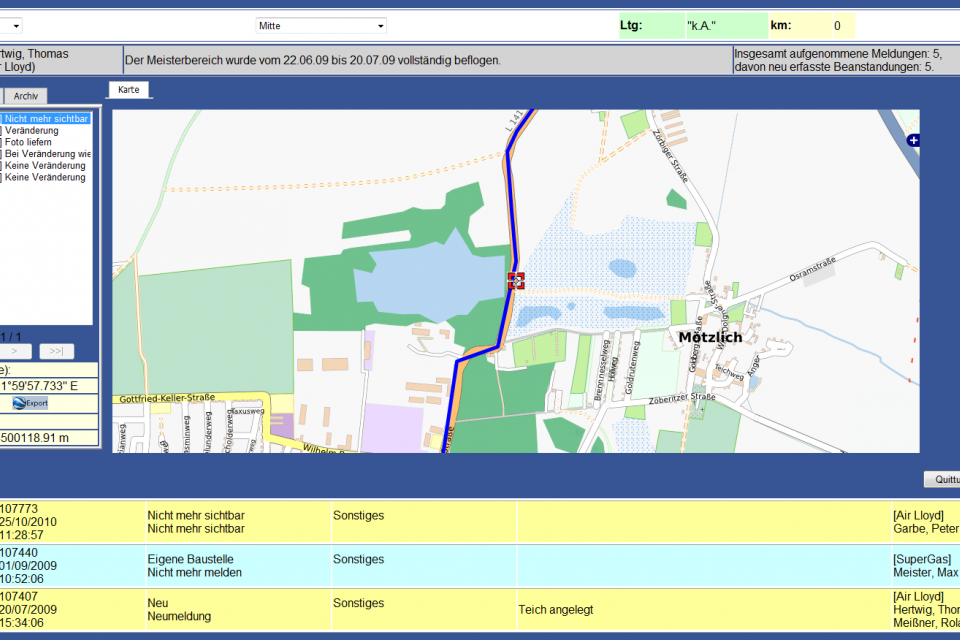Screen dimensions: 960x640
Task: Go to next record with > button
Action: (x=14, y=351)
